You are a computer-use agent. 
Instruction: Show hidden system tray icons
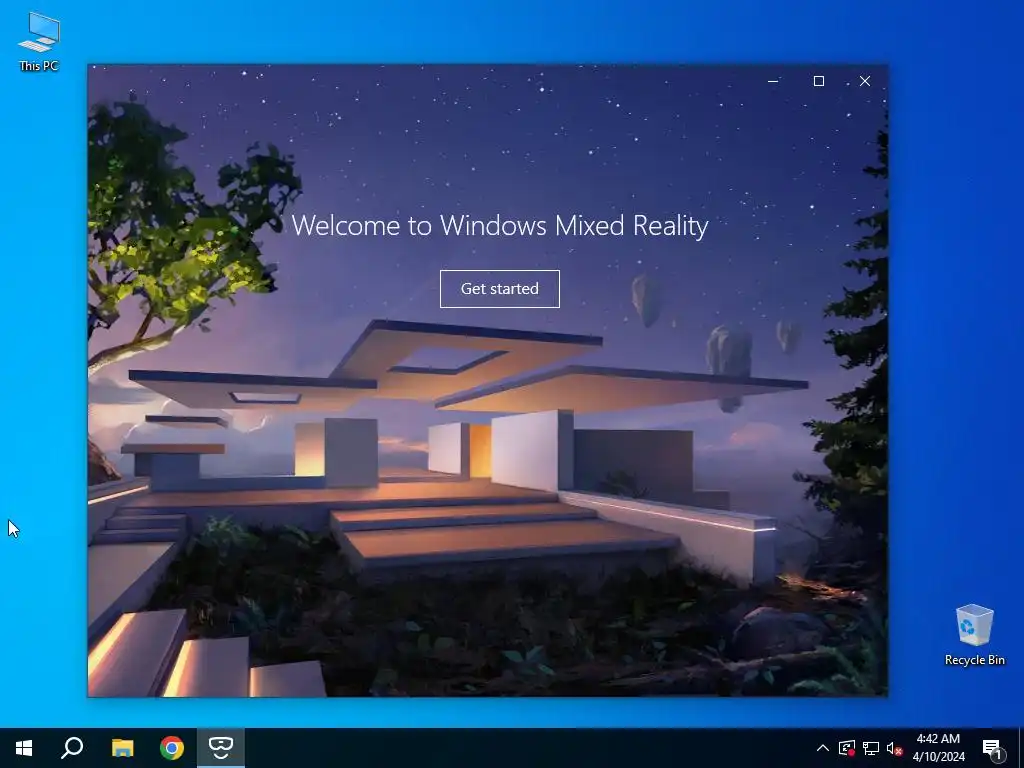(x=823, y=748)
